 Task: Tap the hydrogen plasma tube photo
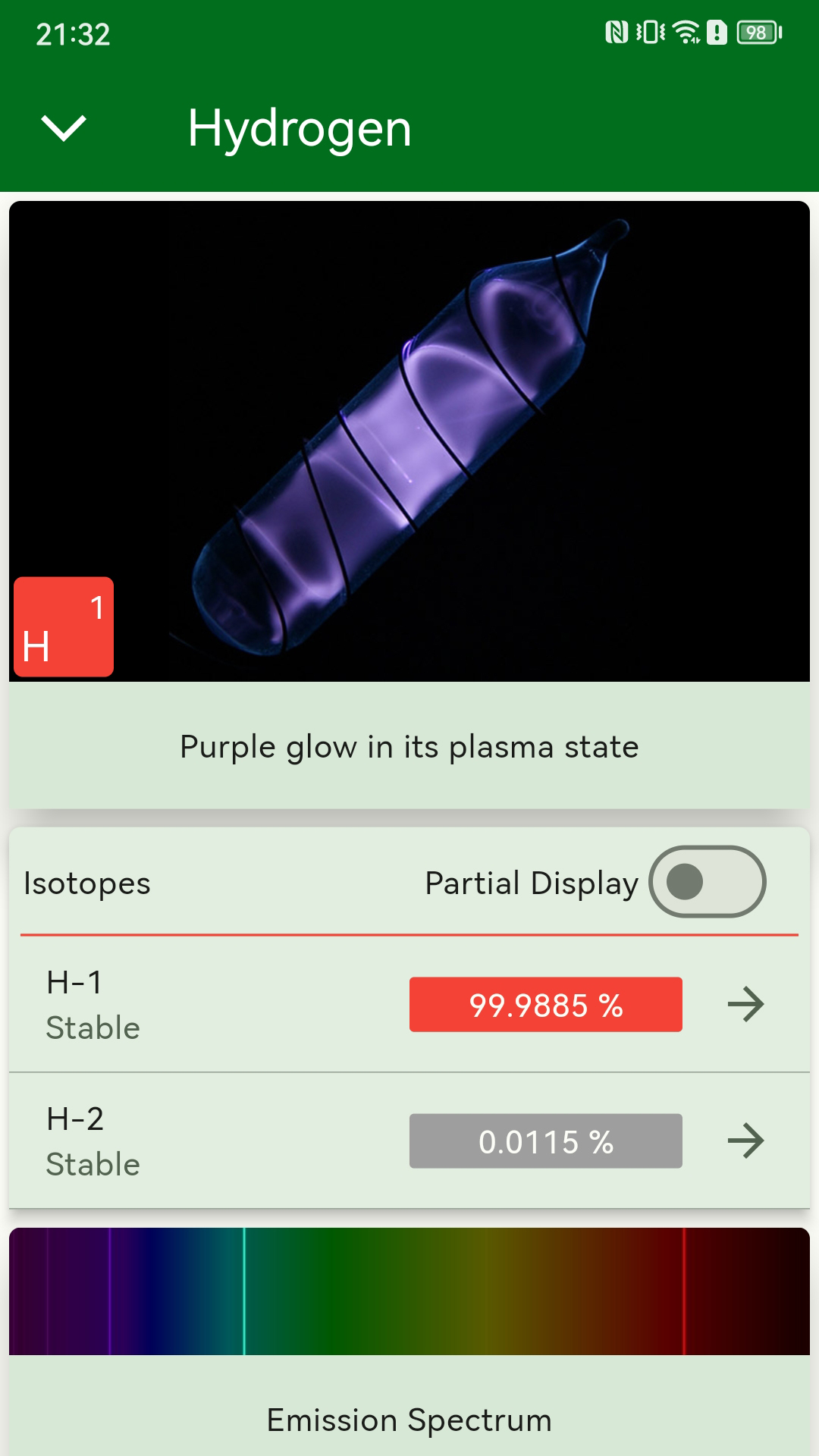pyautogui.click(x=409, y=440)
